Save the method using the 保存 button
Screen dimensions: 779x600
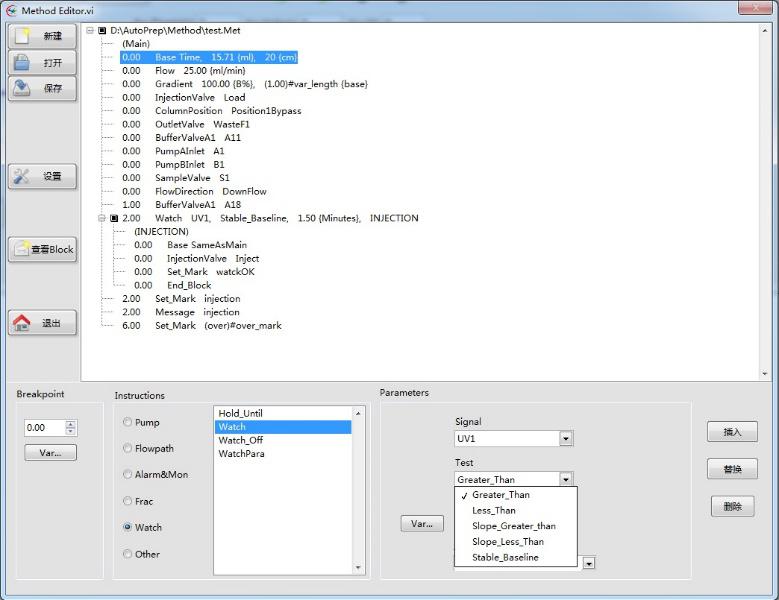pos(42,89)
